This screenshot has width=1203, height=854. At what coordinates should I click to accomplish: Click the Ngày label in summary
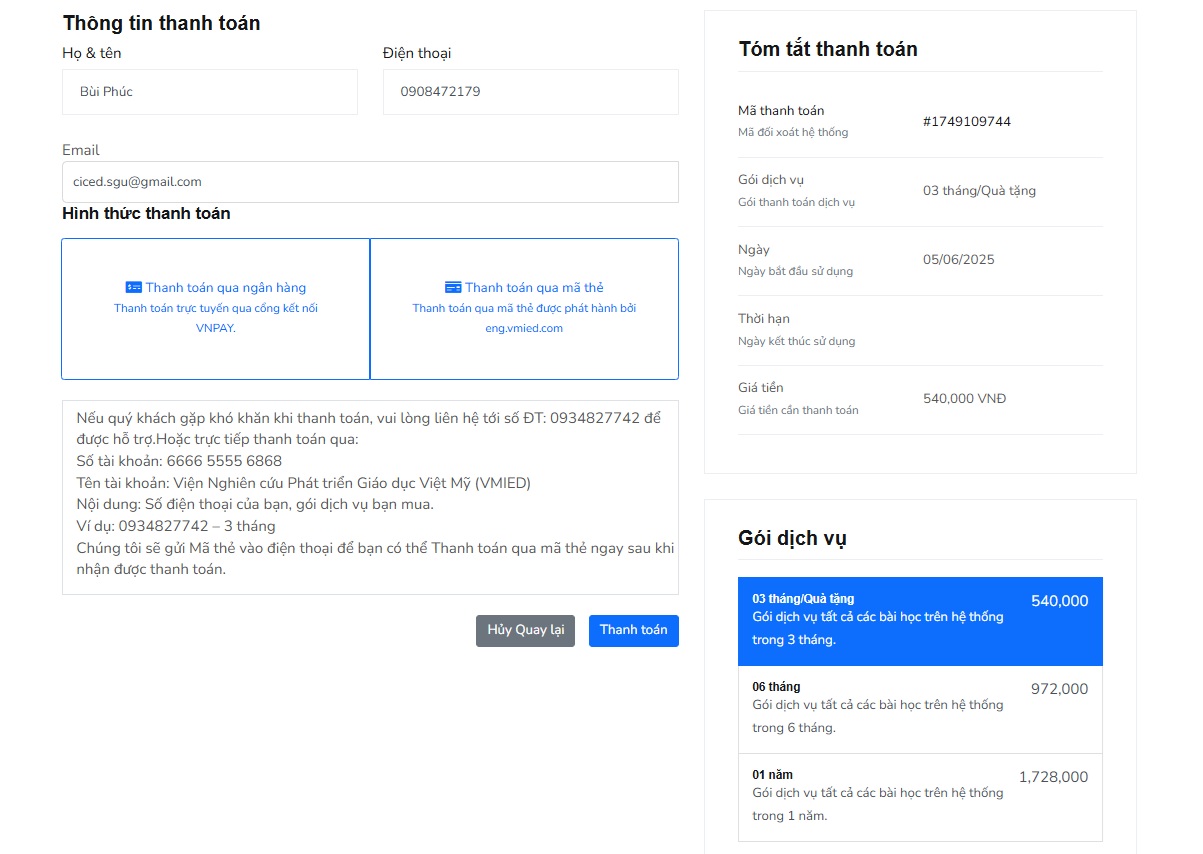tap(754, 250)
